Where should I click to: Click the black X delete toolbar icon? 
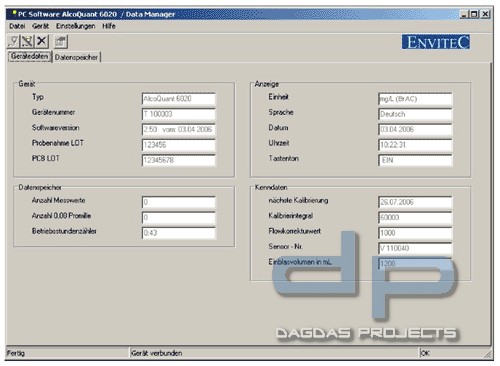click(x=42, y=41)
